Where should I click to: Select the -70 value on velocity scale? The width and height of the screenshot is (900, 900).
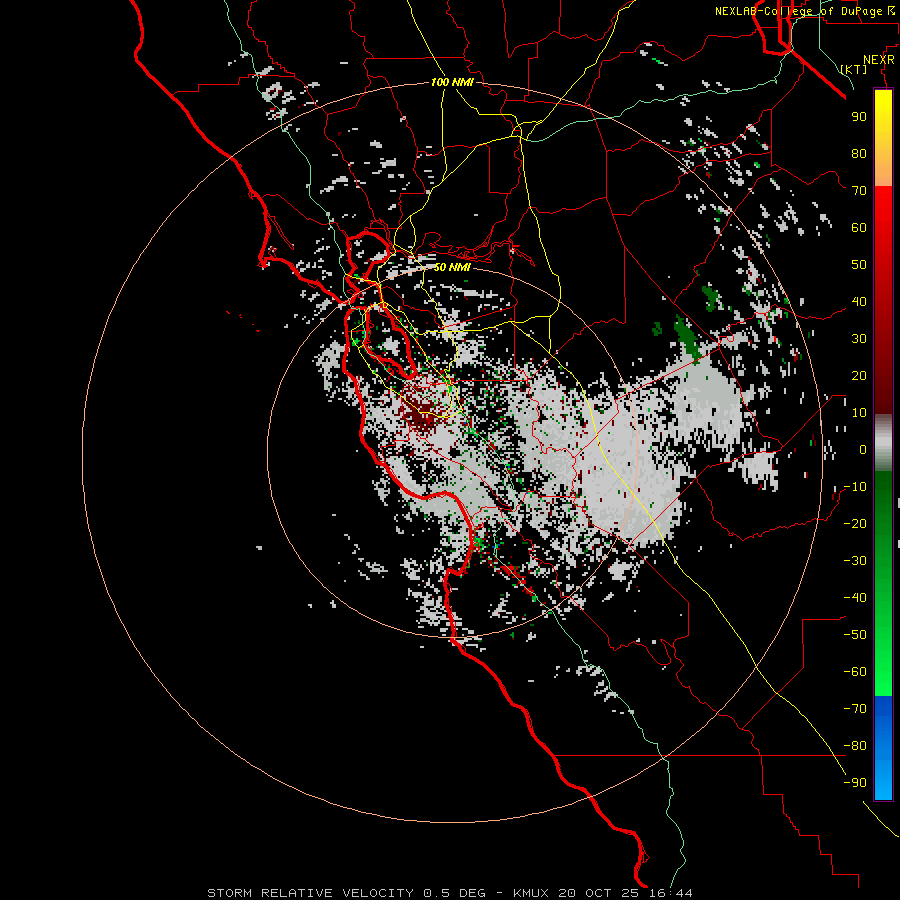(x=855, y=709)
